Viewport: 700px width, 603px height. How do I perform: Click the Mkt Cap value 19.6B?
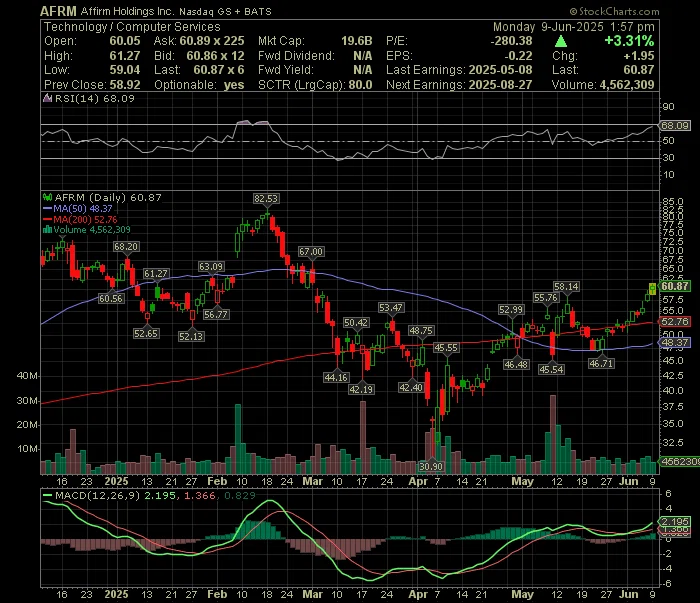point(357,41)
